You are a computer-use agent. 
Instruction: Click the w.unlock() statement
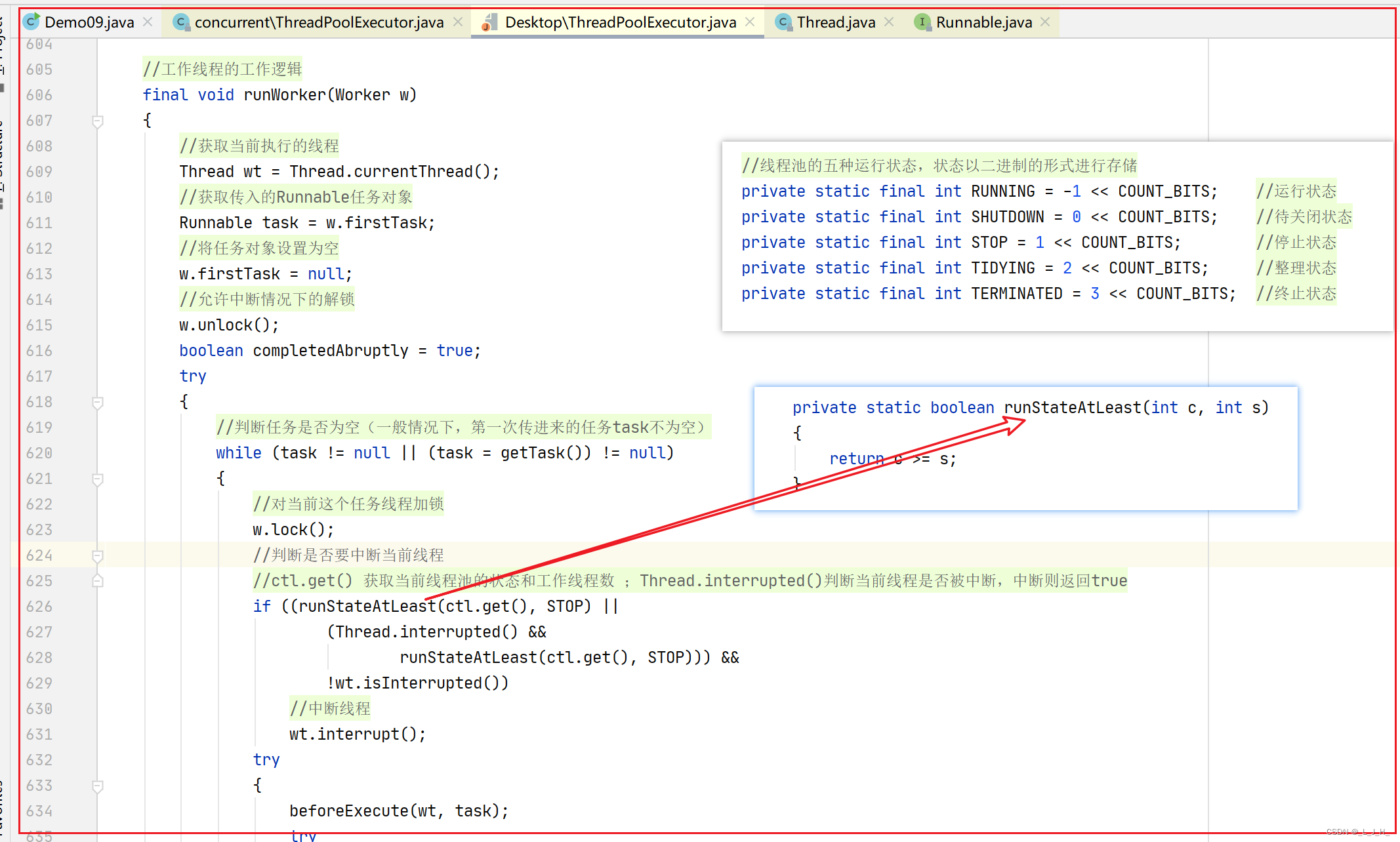point(229,325)
